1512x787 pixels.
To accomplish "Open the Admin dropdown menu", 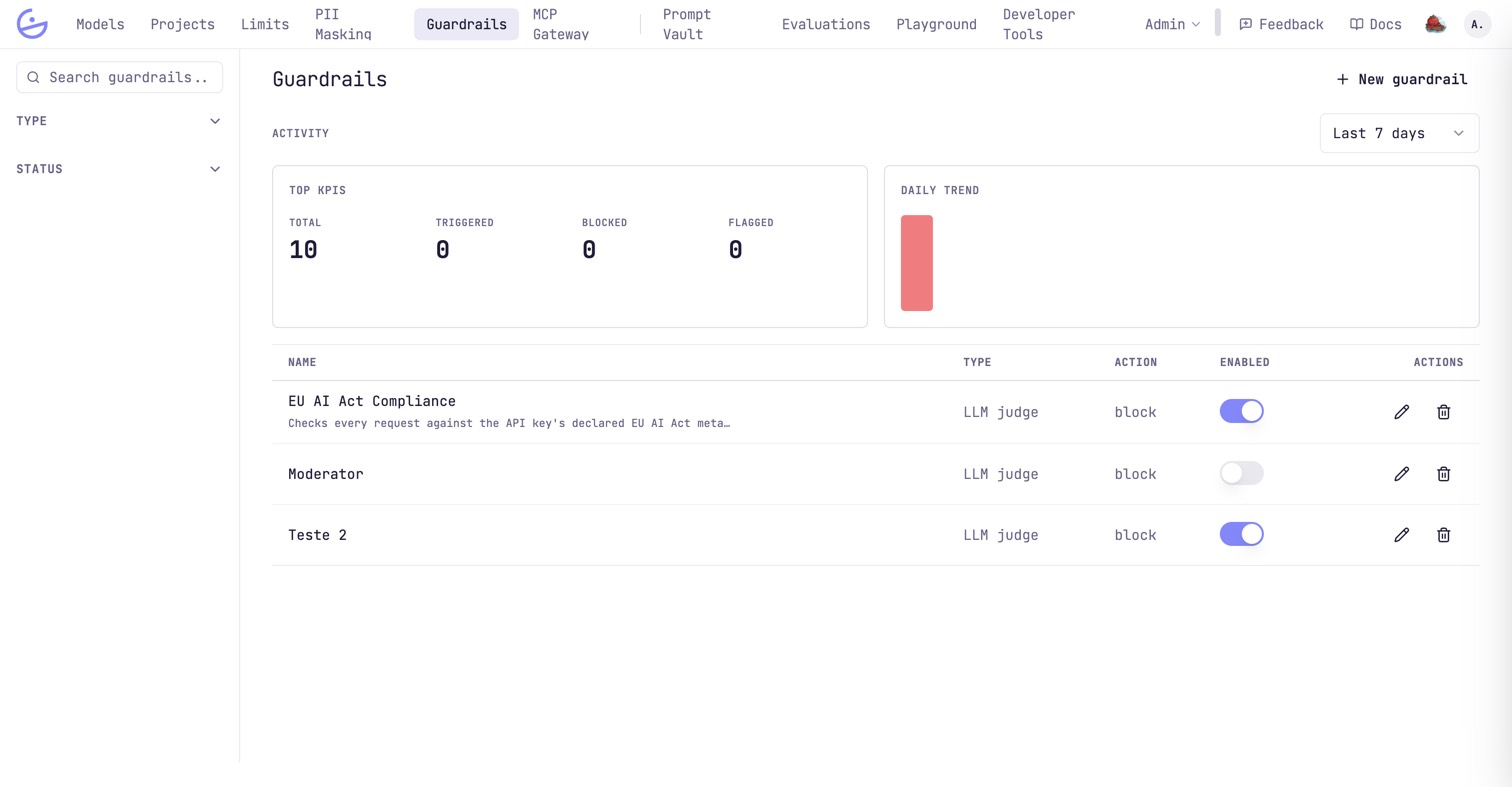I will [1172, 24].
